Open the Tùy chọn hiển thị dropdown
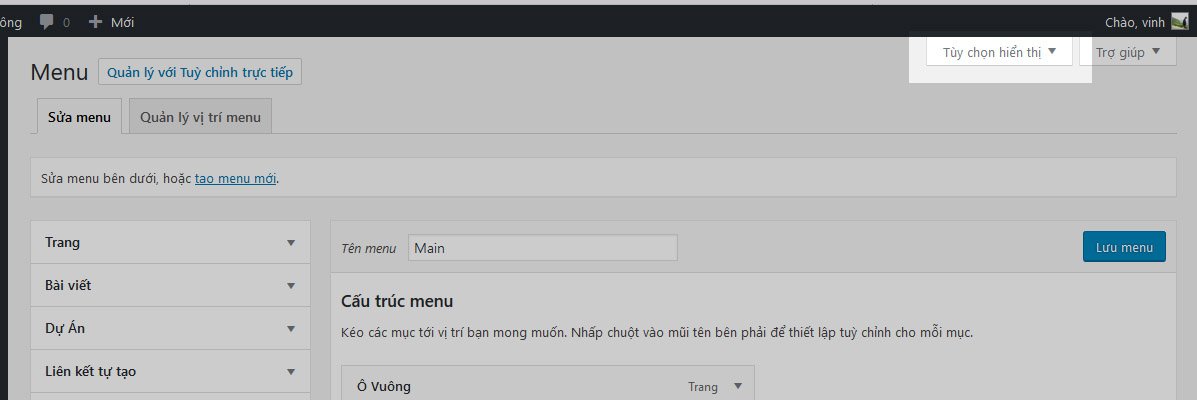Screen dimensions: 1197x400 point(999,52)
